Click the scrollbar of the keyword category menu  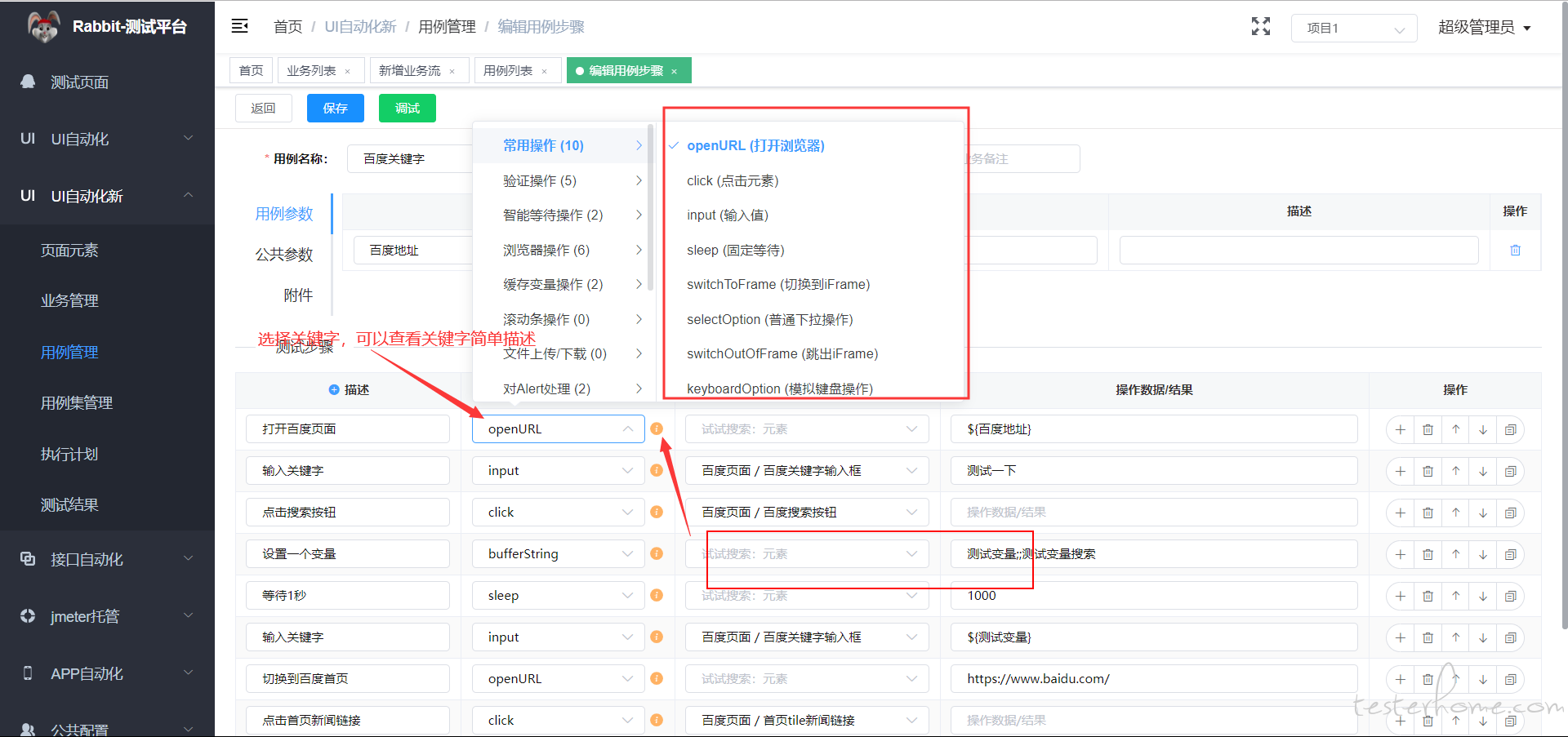[x=650, y=208]
